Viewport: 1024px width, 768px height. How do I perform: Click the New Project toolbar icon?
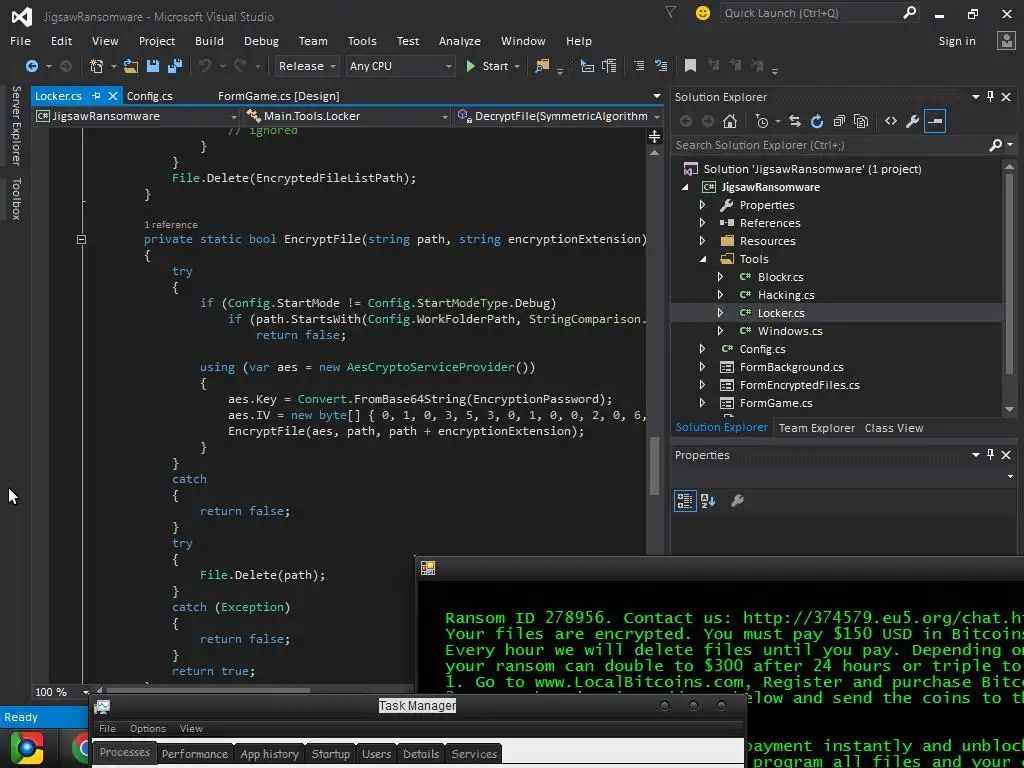tap(96, 66)
